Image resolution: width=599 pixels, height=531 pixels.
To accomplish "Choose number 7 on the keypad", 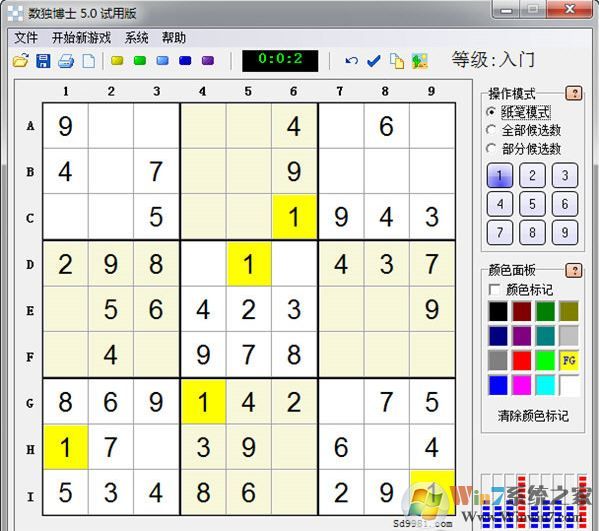I will tap(500, 232).
